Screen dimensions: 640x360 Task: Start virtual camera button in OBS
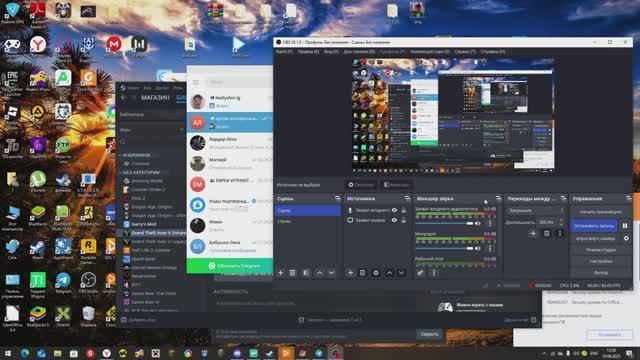(595, 238)
